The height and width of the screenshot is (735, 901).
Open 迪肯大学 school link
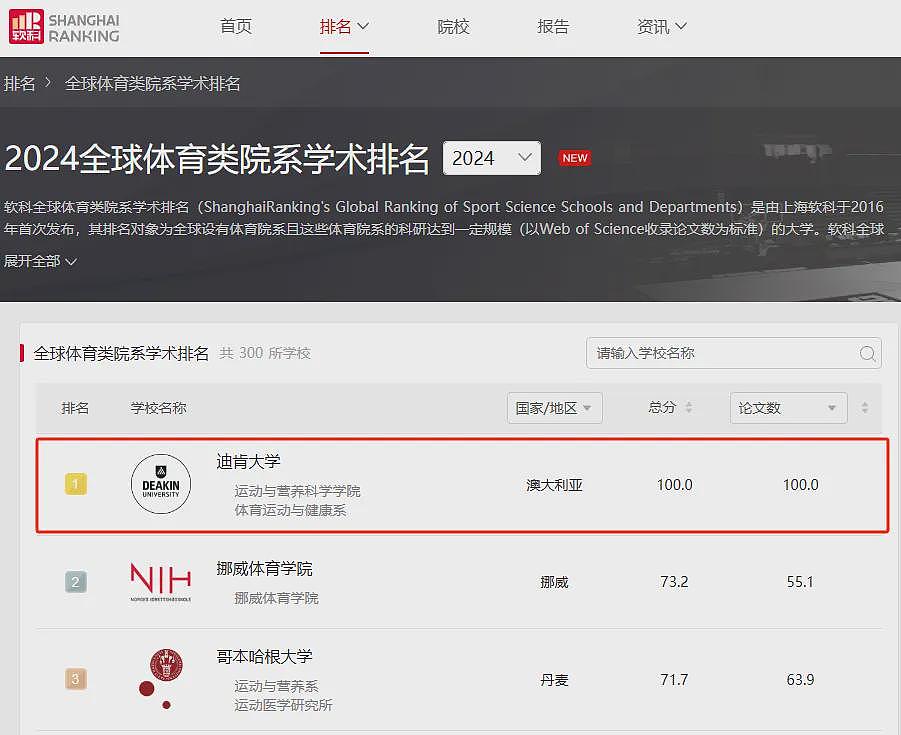(248, 461)
